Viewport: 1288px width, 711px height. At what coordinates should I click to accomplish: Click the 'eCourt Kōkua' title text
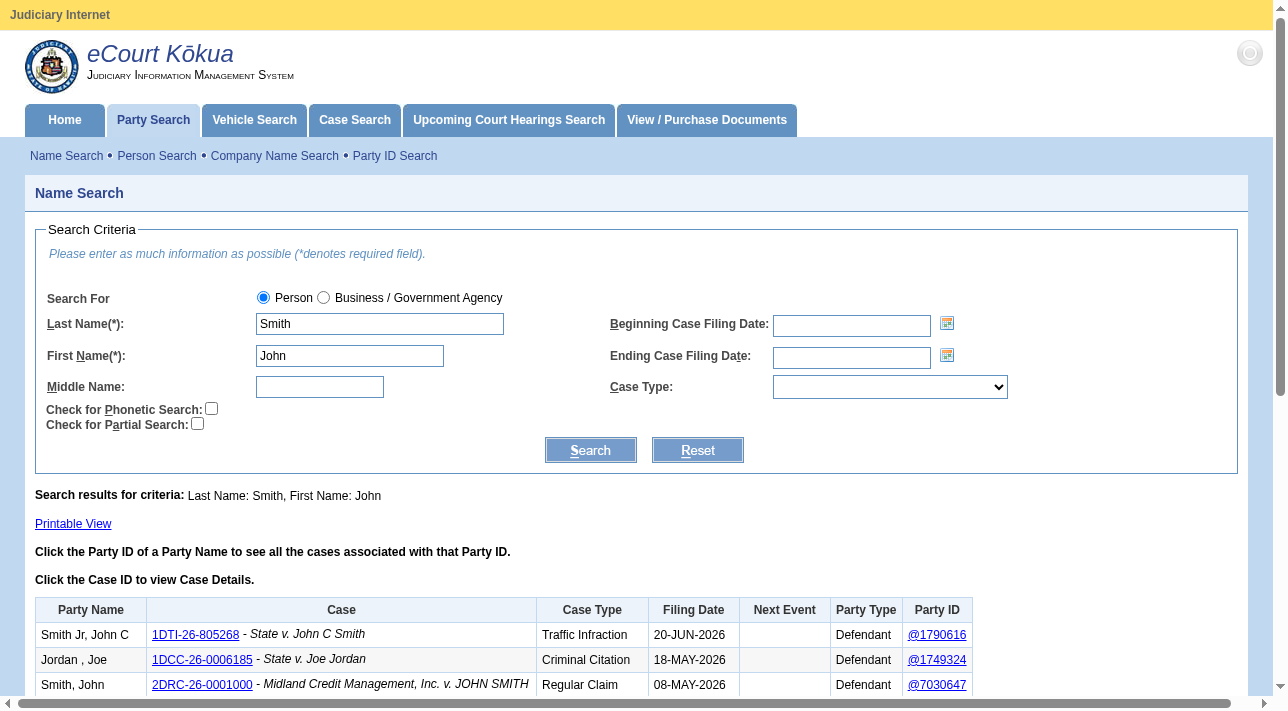[160, 54]
